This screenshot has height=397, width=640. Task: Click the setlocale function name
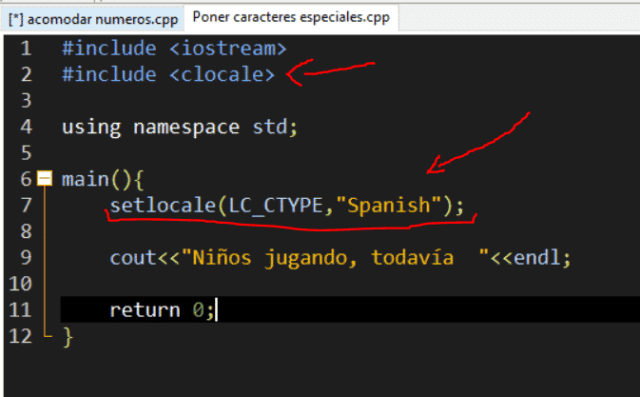[x=162, y=205]
